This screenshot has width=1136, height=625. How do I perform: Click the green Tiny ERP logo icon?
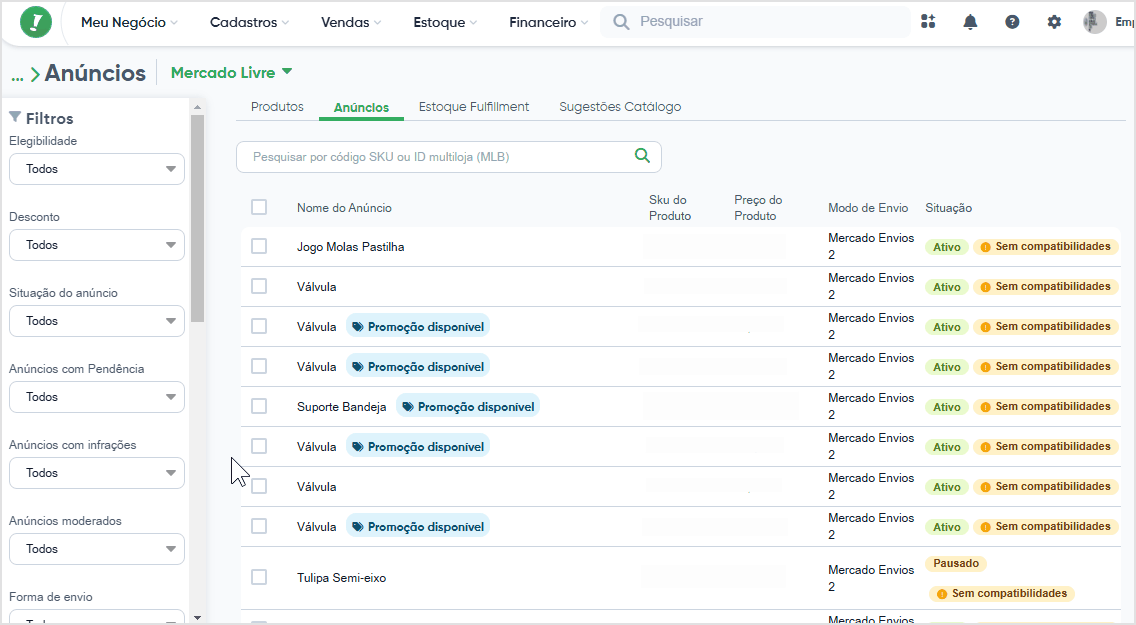(x=36, y=22)
